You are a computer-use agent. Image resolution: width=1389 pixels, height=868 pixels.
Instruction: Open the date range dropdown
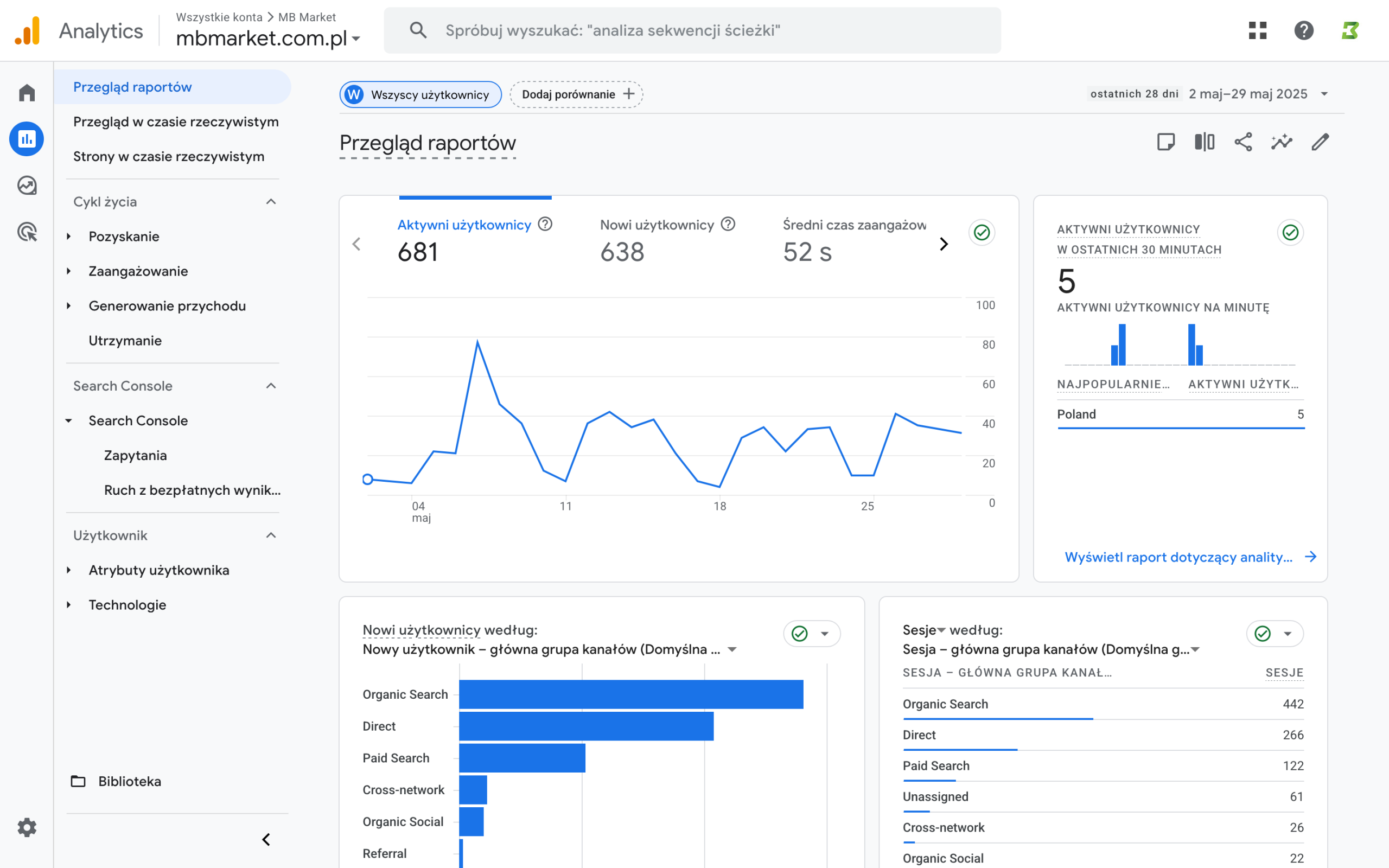[x=1324, y=94]
